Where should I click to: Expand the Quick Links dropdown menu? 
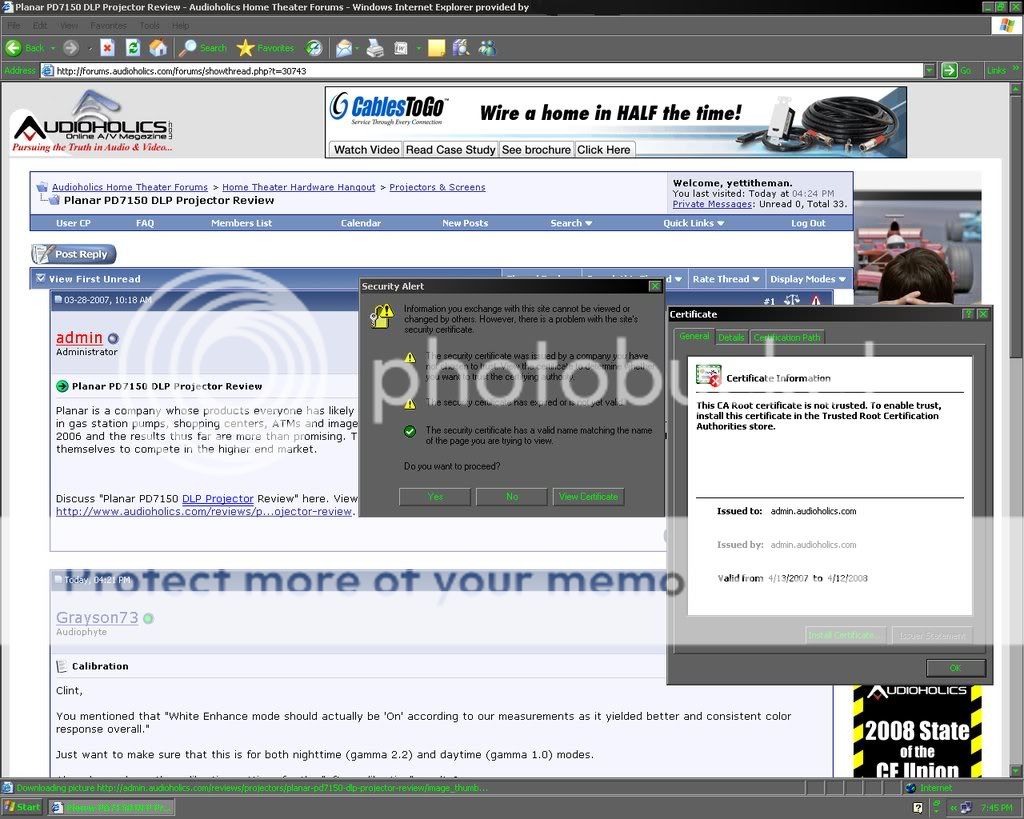click(x=694, y=223)
